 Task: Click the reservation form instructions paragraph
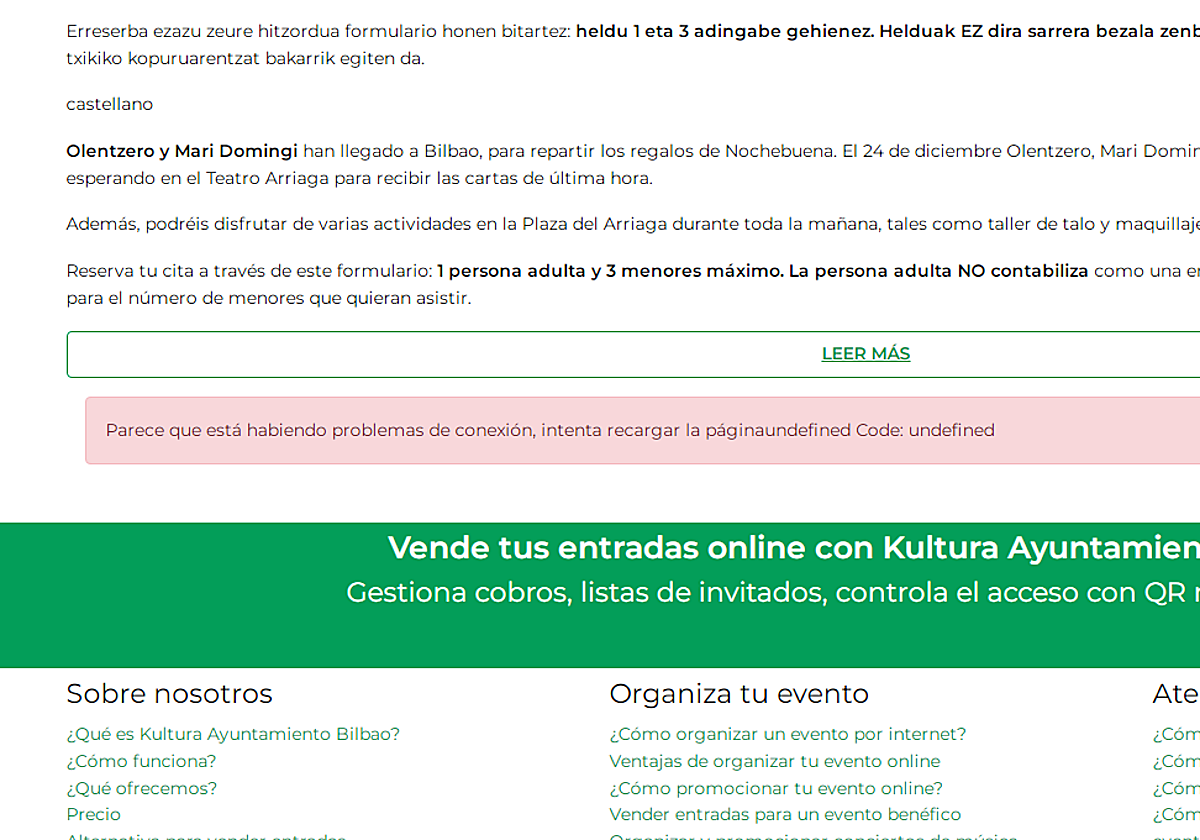point(600,283)
